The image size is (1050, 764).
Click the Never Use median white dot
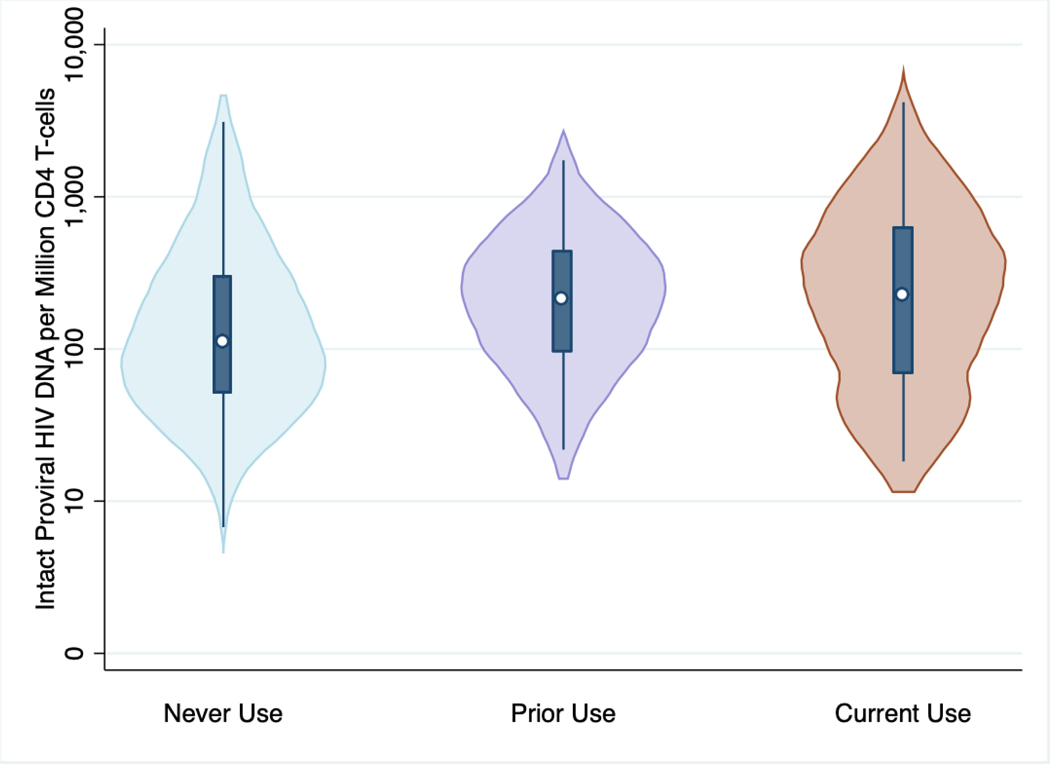pos(222,341)
